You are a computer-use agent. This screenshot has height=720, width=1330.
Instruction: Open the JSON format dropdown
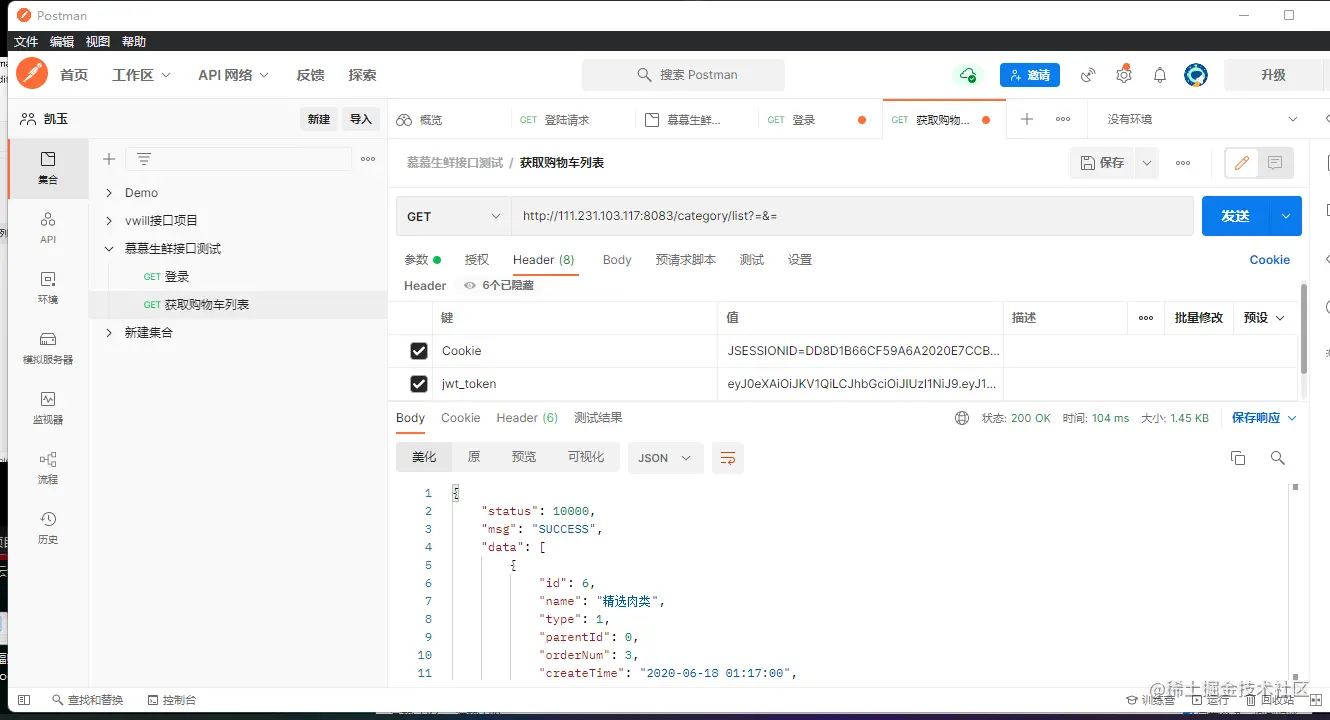coord(665,458)
